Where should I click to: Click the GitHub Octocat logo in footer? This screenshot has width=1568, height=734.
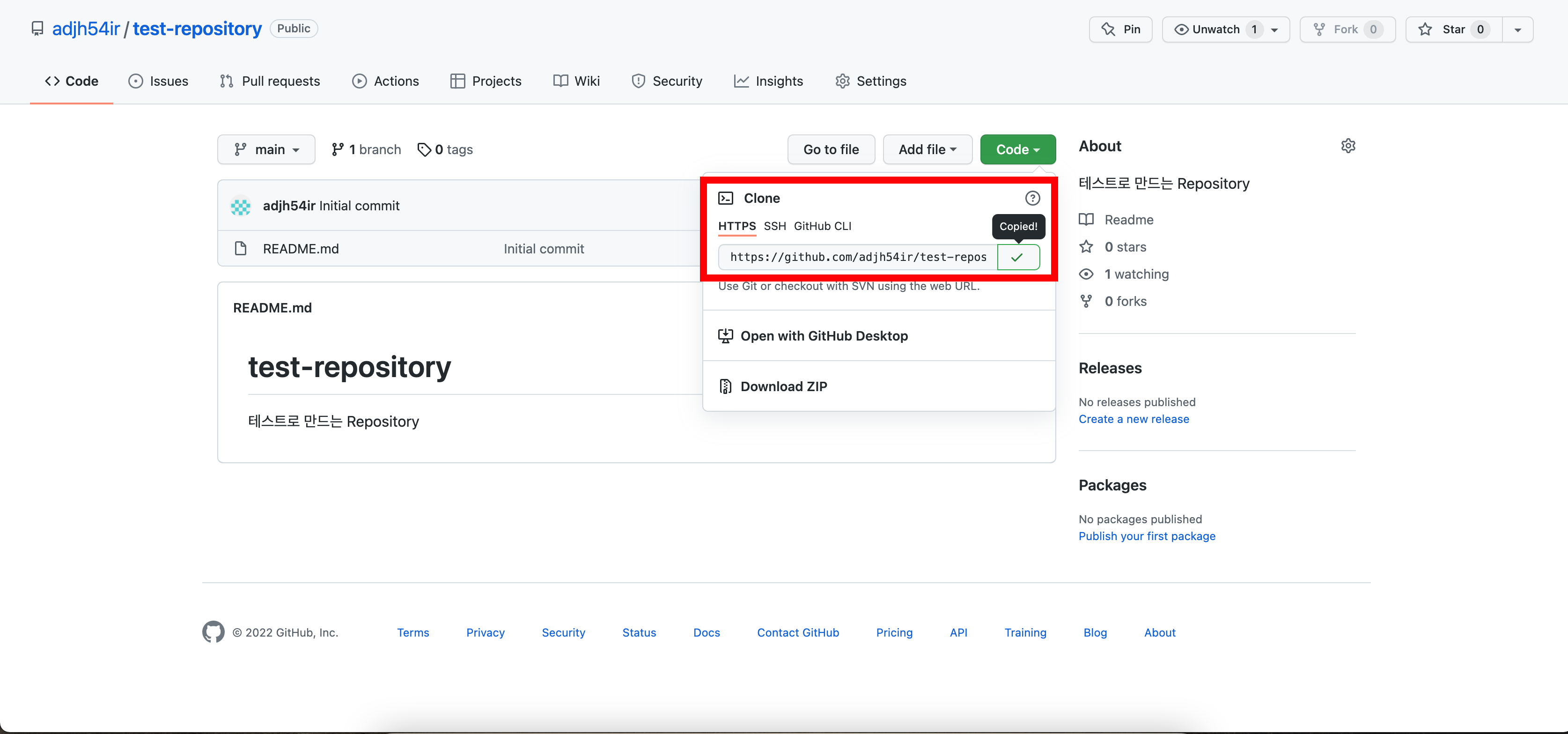pos(213,632)
